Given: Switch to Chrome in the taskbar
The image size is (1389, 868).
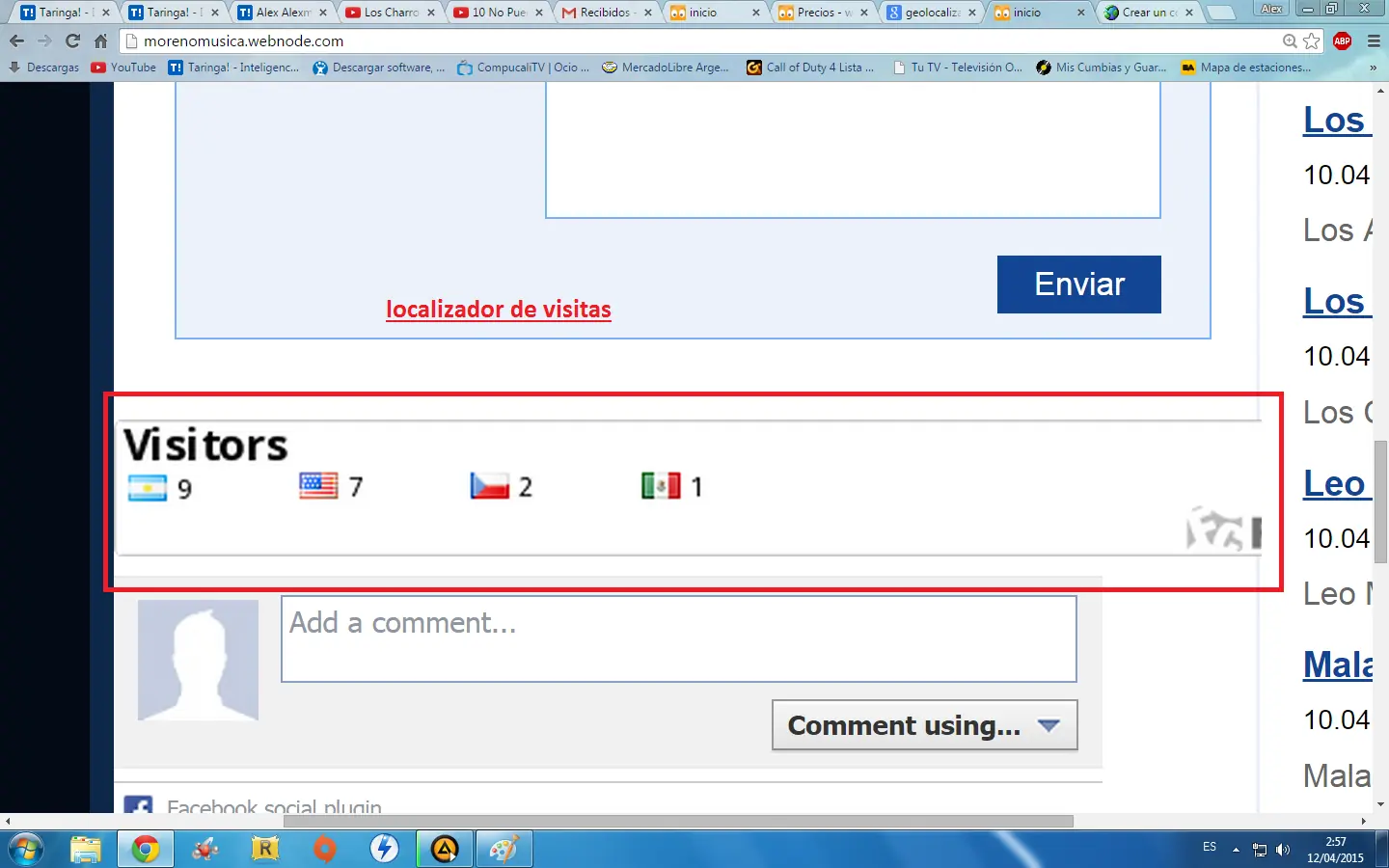Looking at the screenshot, I should (x=146, y=850).
